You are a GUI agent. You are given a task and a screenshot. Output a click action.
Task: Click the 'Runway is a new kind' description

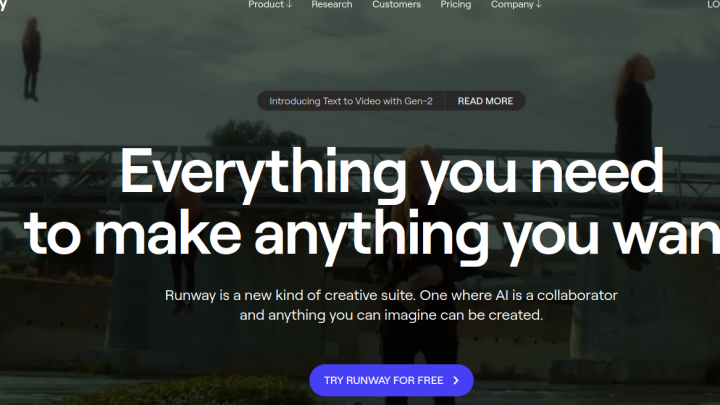pos(391,305)
